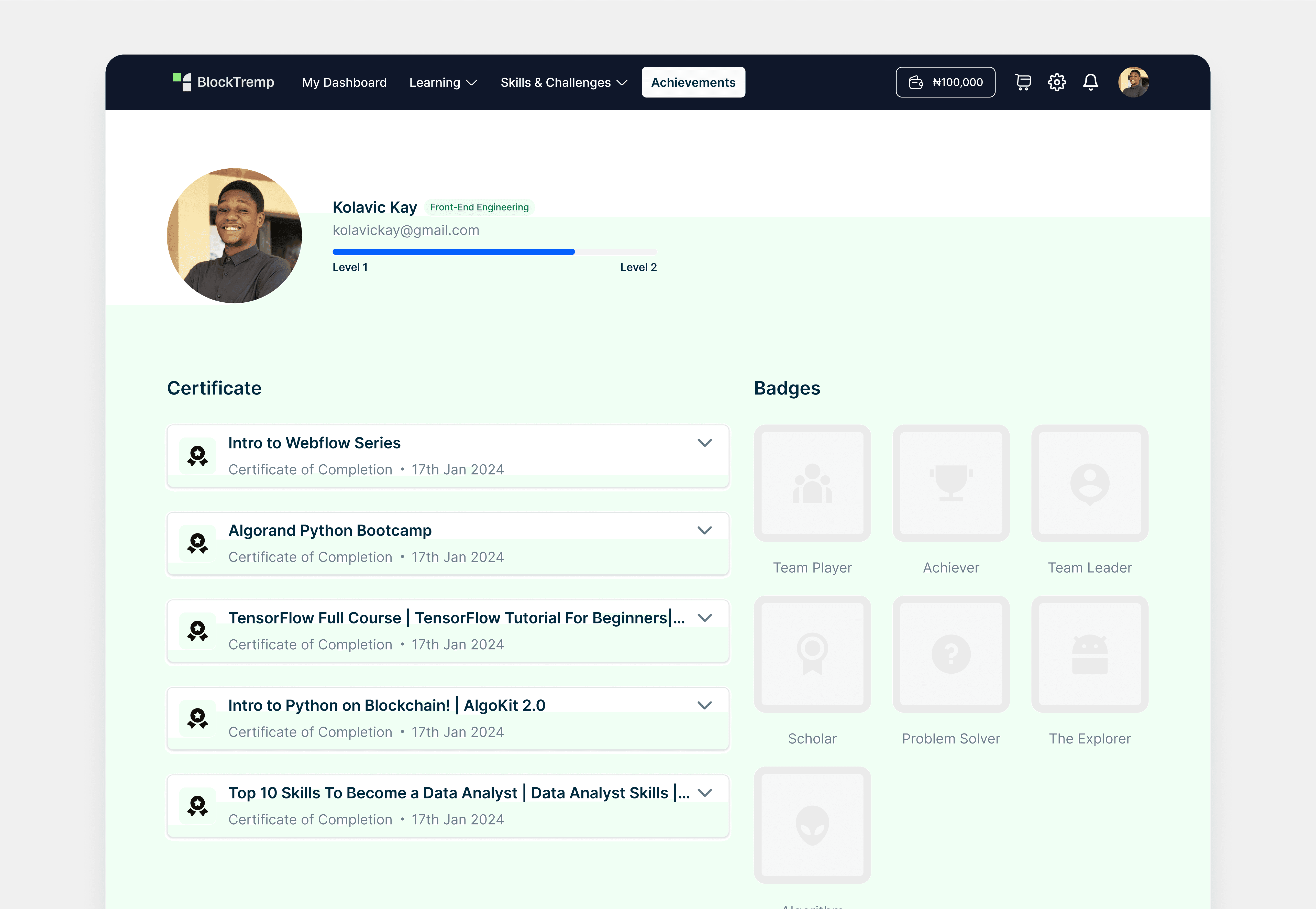Click the Level 1 progress bar
Screen dimensions: 1316x909
[453, 251]
